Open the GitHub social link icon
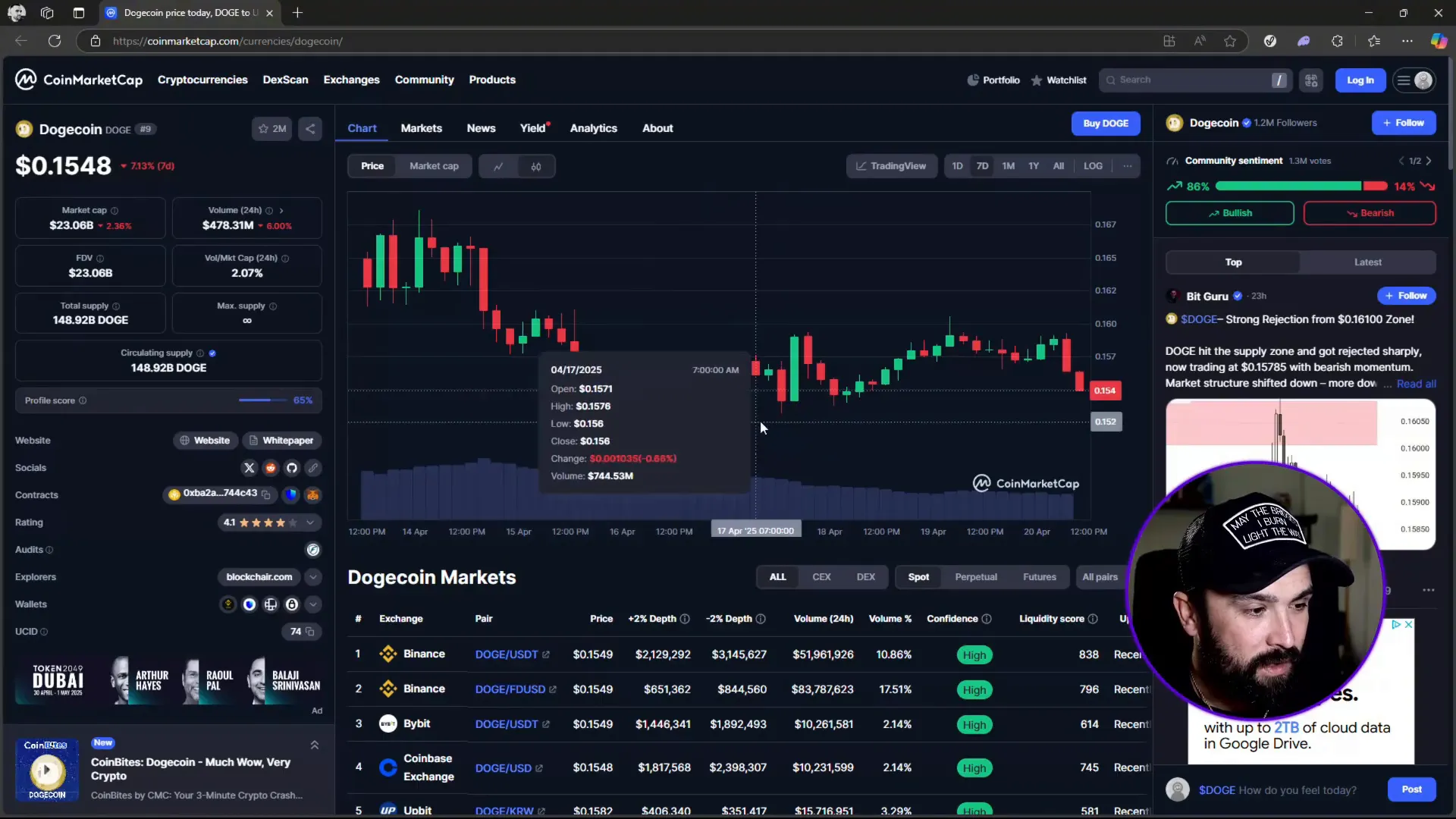The image size is (1456, 819). pos(292,468)
